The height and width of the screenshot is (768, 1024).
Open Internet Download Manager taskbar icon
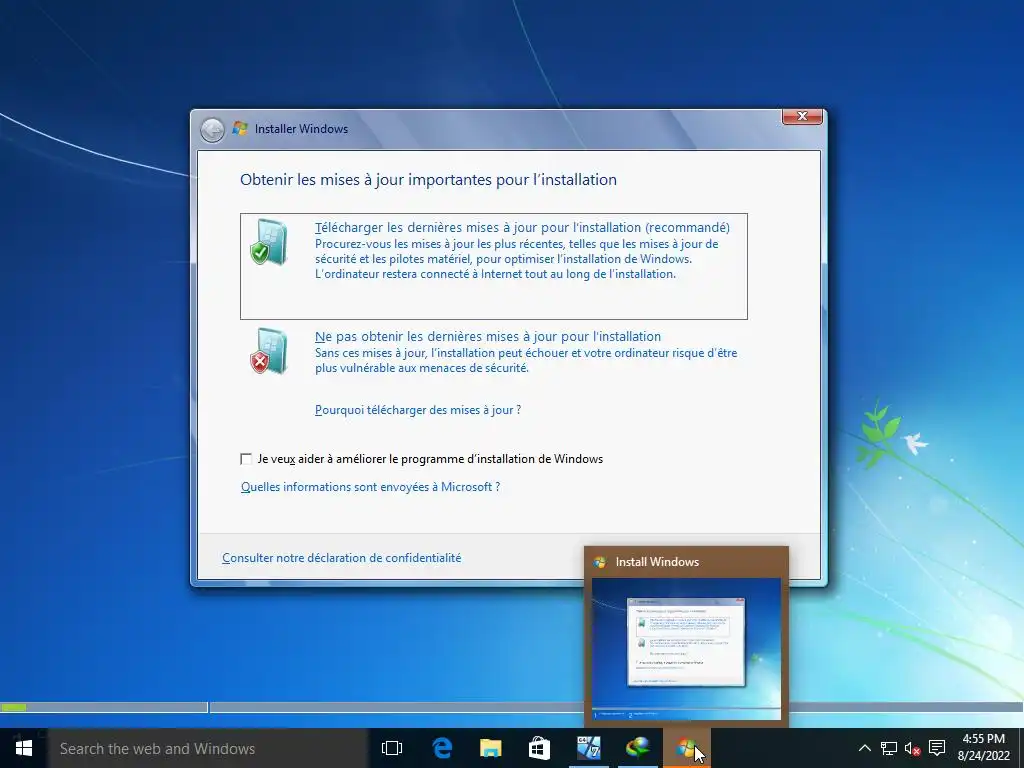point(637,748)
